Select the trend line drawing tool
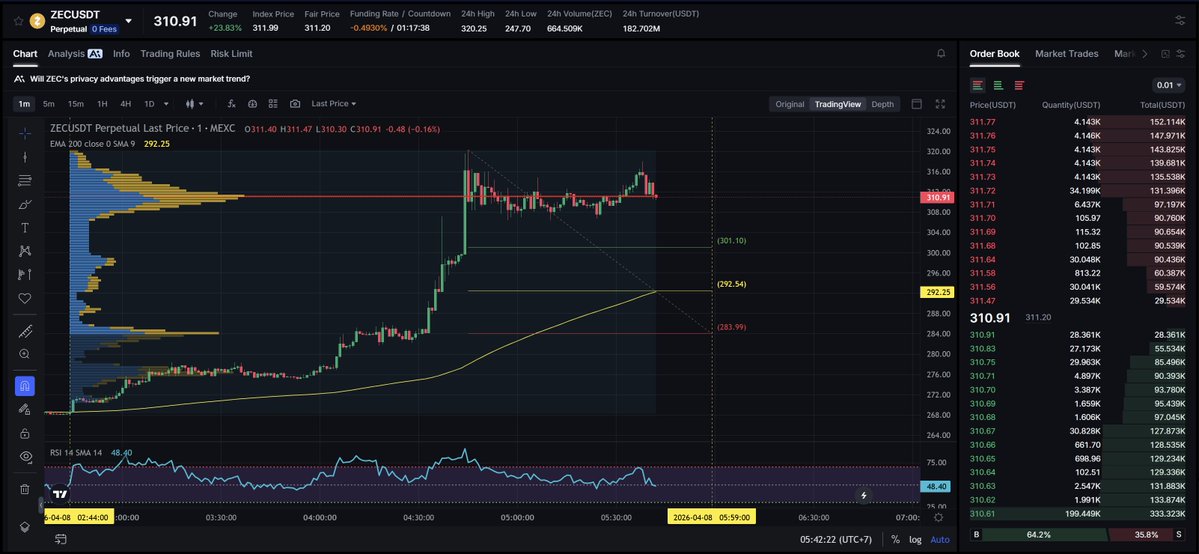The image size is (1199, 554). pos(24,157)
